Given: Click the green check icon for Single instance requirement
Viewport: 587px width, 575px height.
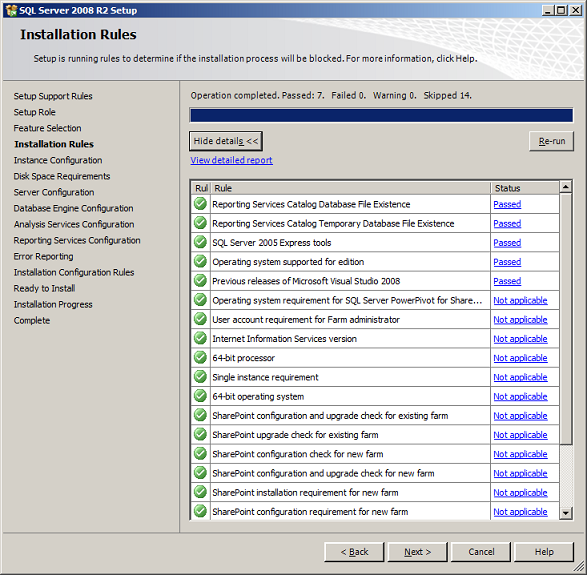Looking at the screenshot, I should pos(200,377).
